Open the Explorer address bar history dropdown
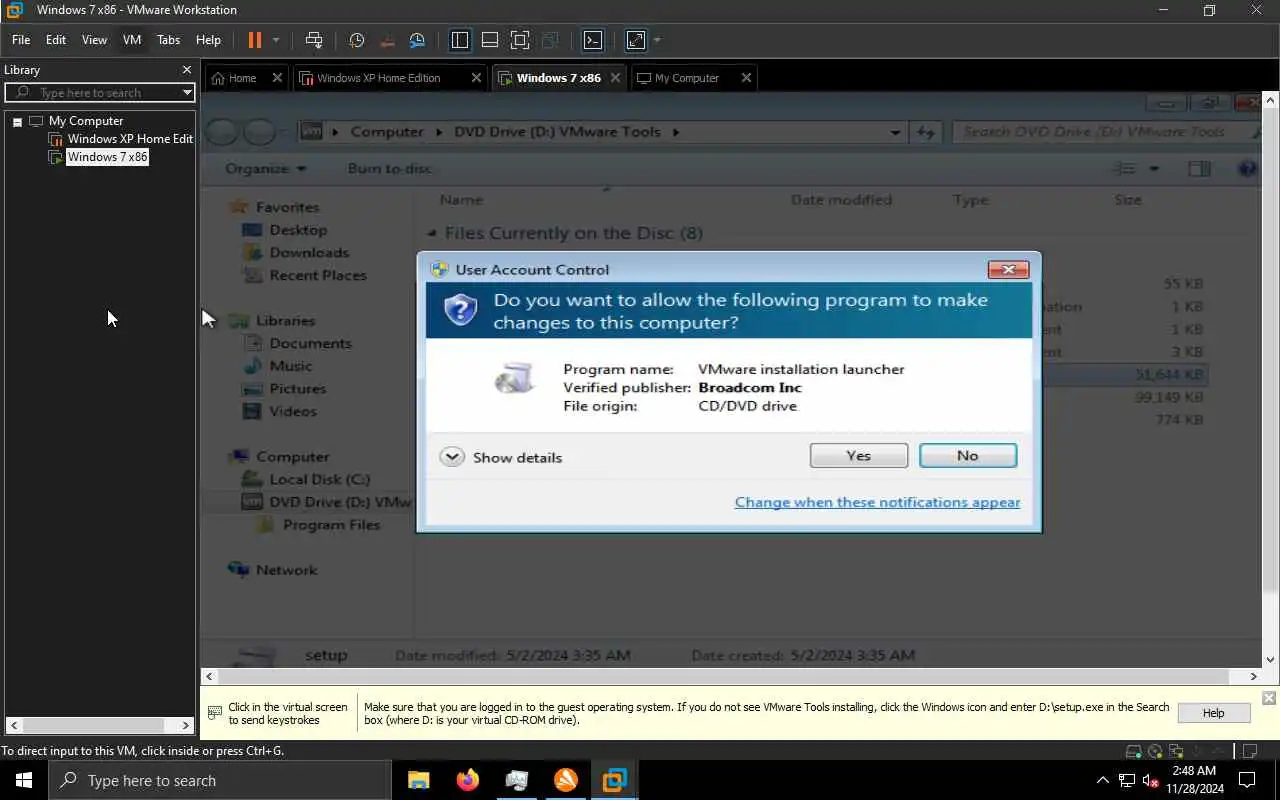Image resolution: width=1280 pixels, height=800 pixels. click(895, 132)
